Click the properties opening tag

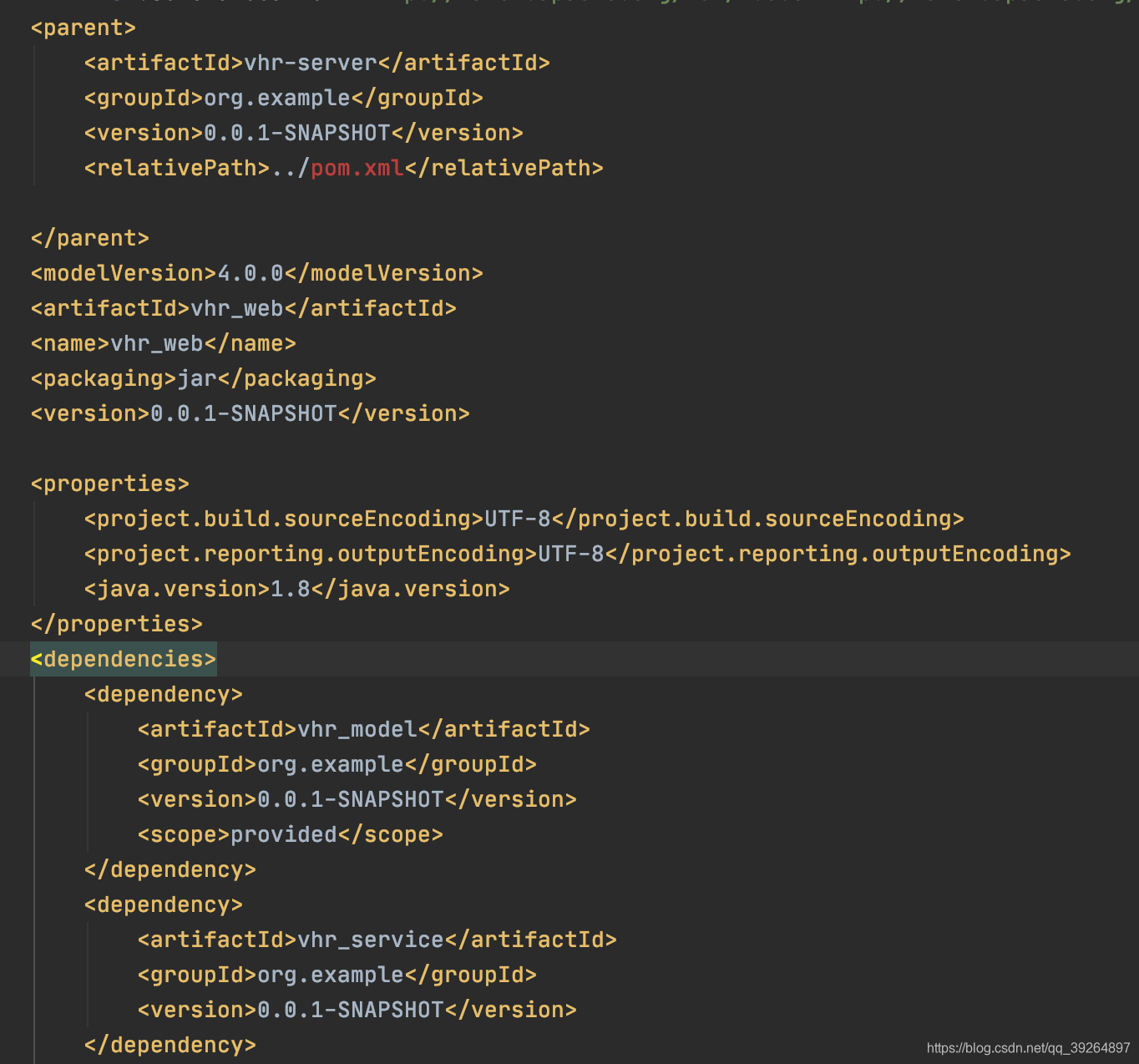(109, 484)
